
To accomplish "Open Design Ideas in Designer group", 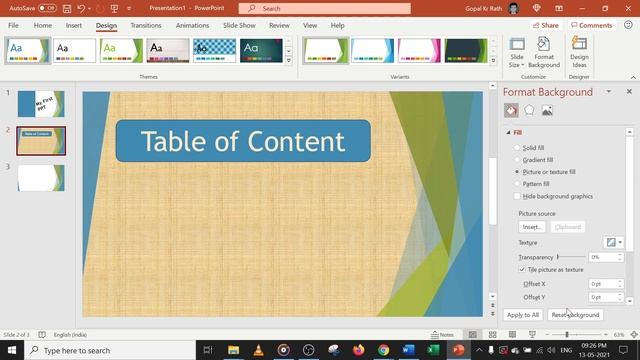I will (x=579, y=52).
